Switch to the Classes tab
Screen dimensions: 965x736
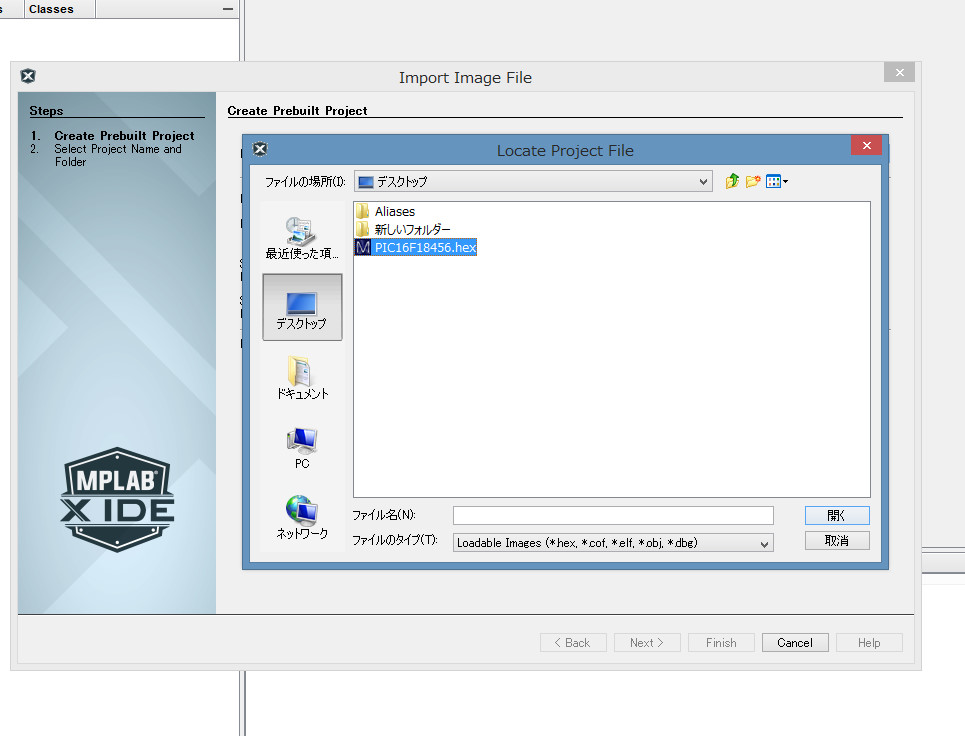[x=51, y=9]
